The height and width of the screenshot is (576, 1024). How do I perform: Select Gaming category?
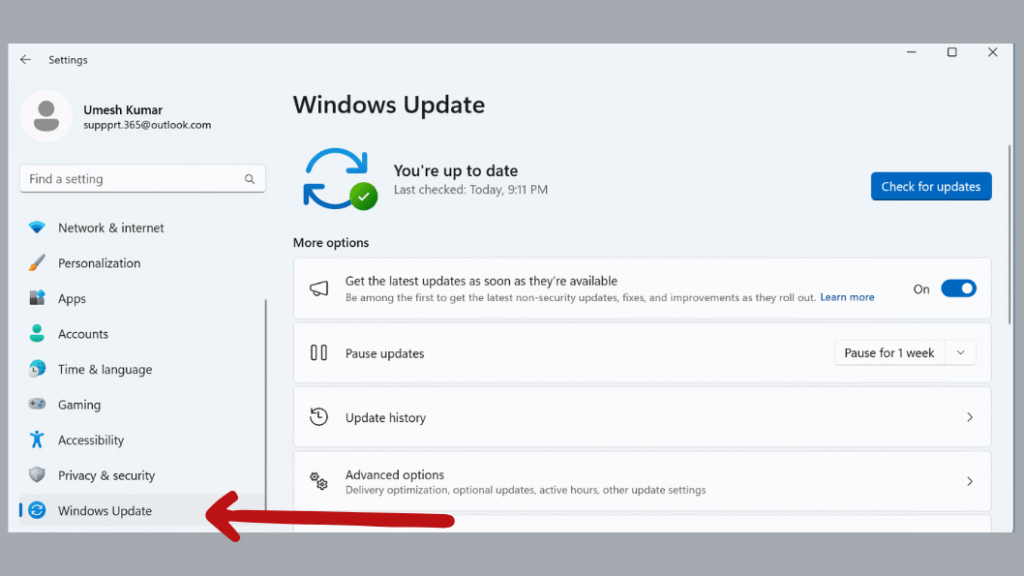pyautogui.click(x=141, y=404)
